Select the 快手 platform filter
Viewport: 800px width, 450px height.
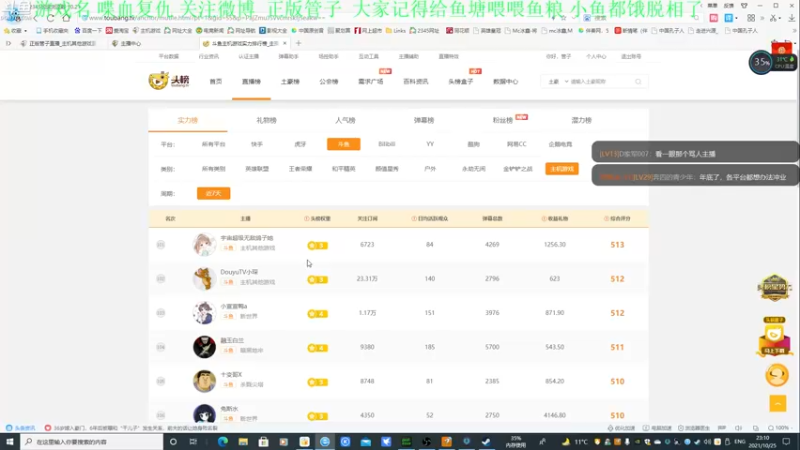coord(257,144)
